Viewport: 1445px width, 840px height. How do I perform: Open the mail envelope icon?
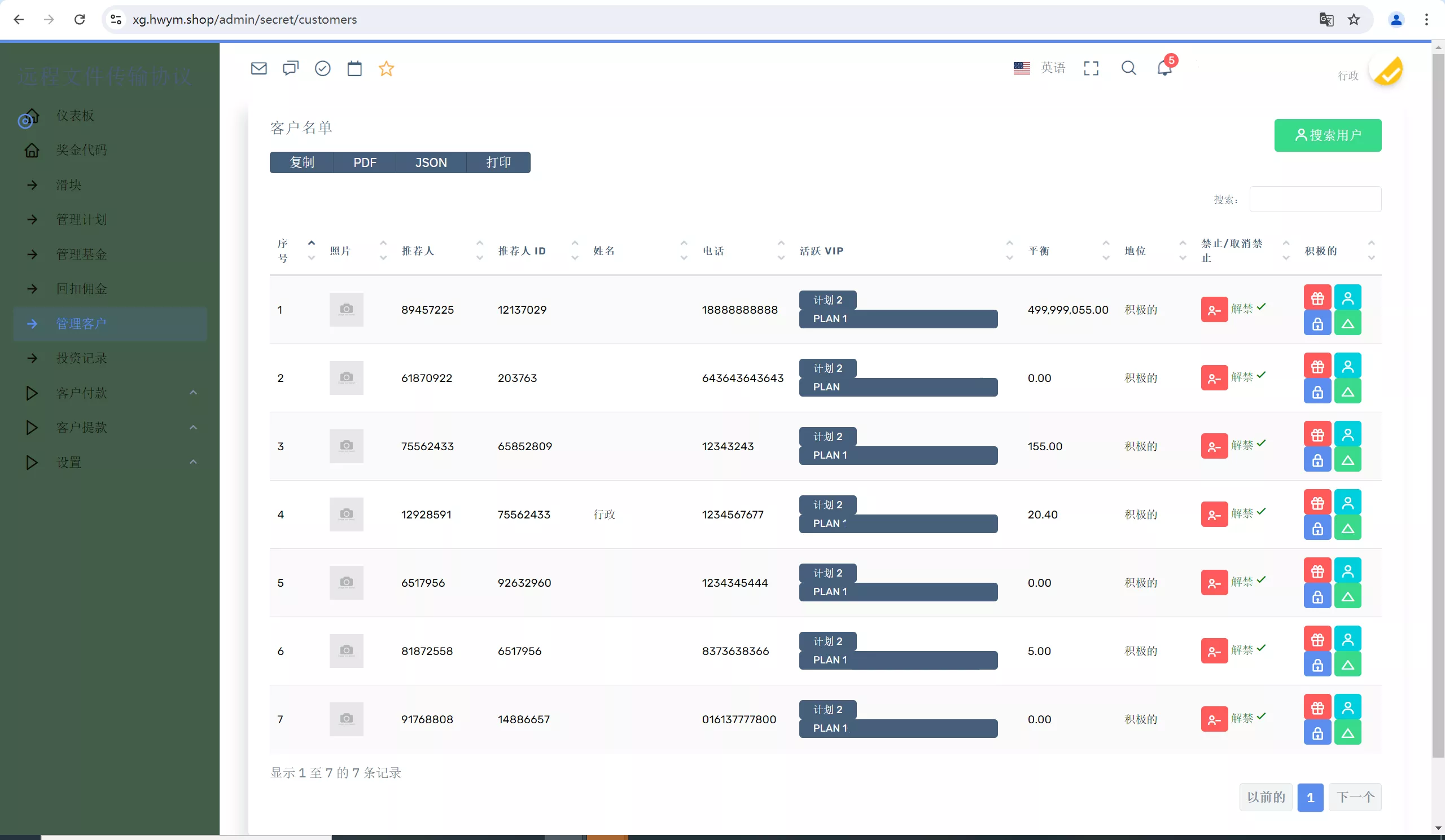pyautogui.click(x=259, y=69)
